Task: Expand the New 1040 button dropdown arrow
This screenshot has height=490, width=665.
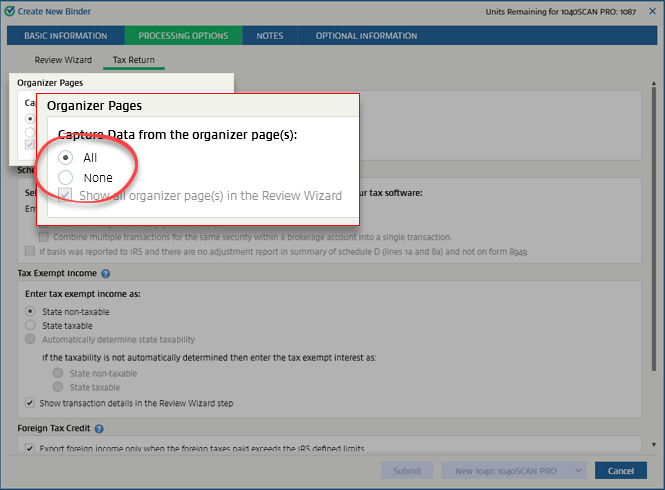Action: coord(578,470)
